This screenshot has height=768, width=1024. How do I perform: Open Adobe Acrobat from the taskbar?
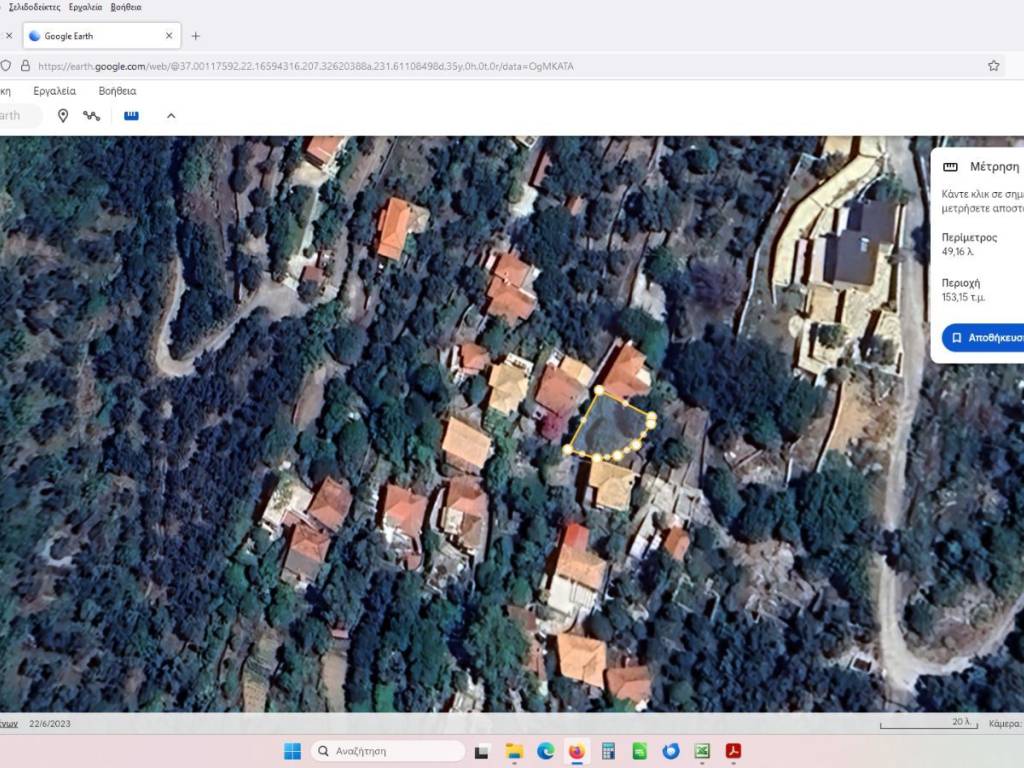(x=733, y=751)
